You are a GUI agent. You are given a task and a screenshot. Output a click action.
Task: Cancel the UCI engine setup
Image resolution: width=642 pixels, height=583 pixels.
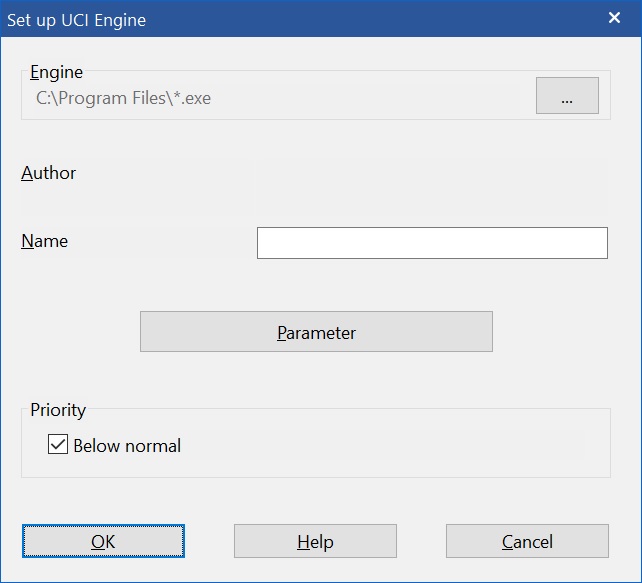tap(527, 541)
